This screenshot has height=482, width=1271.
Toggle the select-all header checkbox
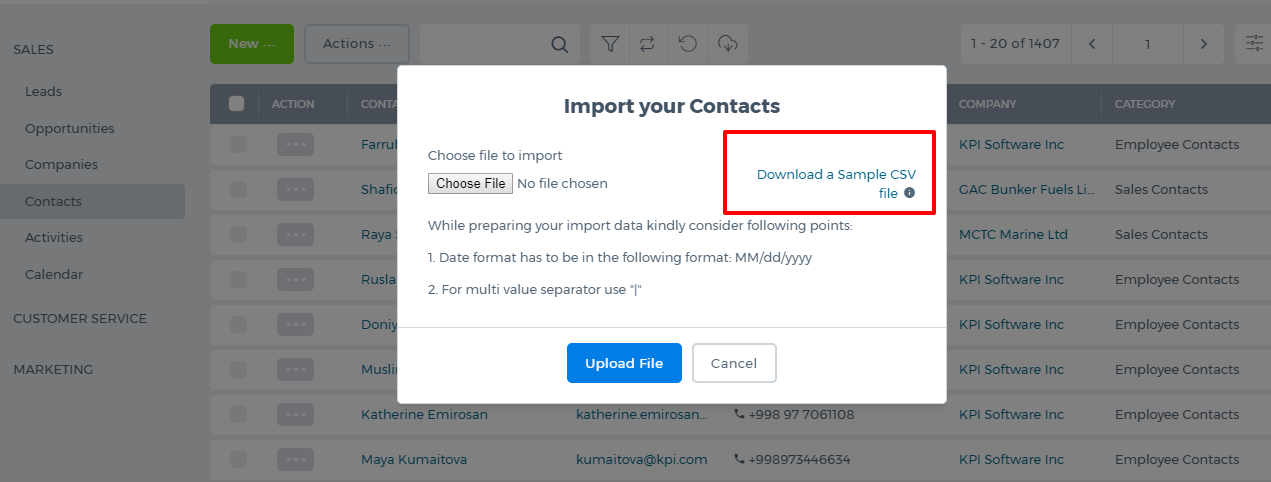click(x=237, y=103)
